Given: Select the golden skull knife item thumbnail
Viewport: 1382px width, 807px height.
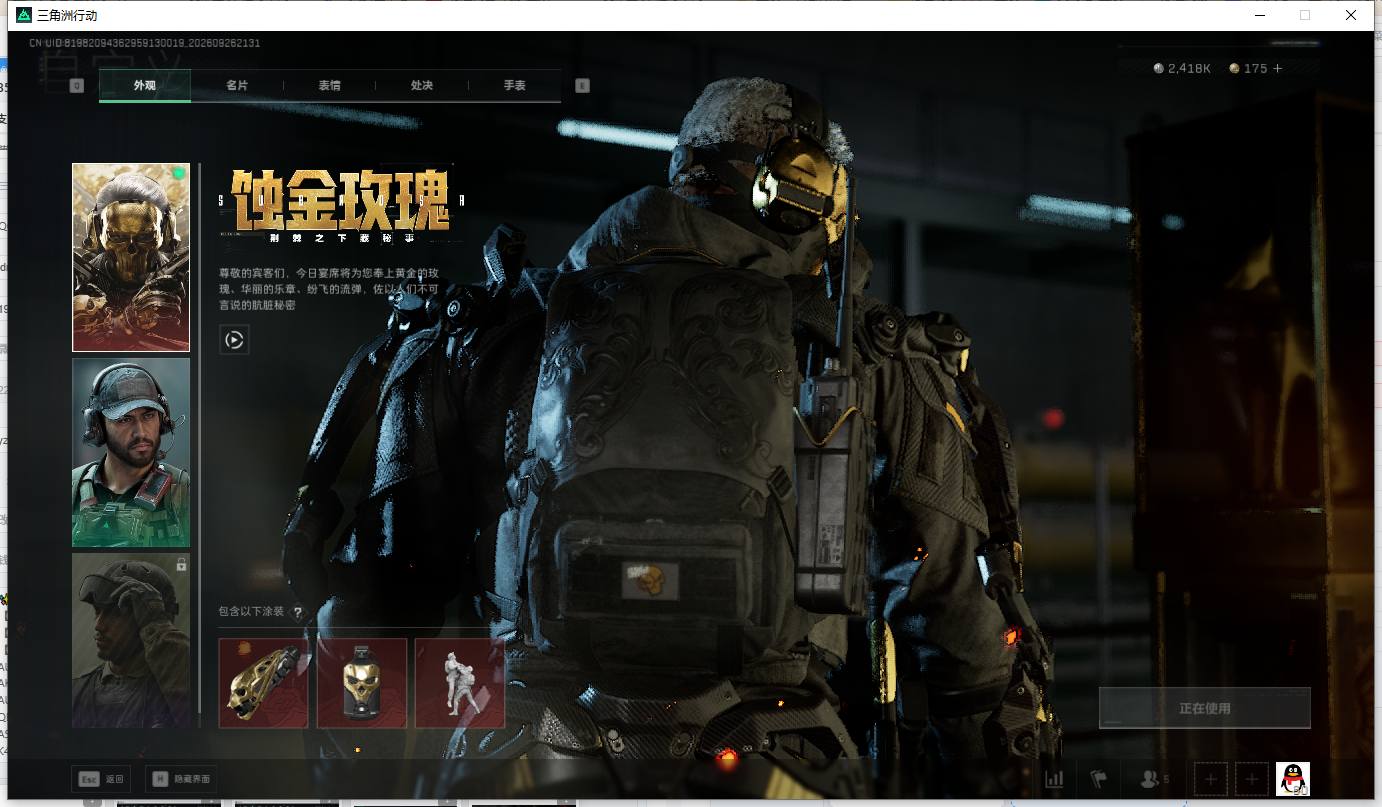Looking at the screenshot, I should point(264,683).
